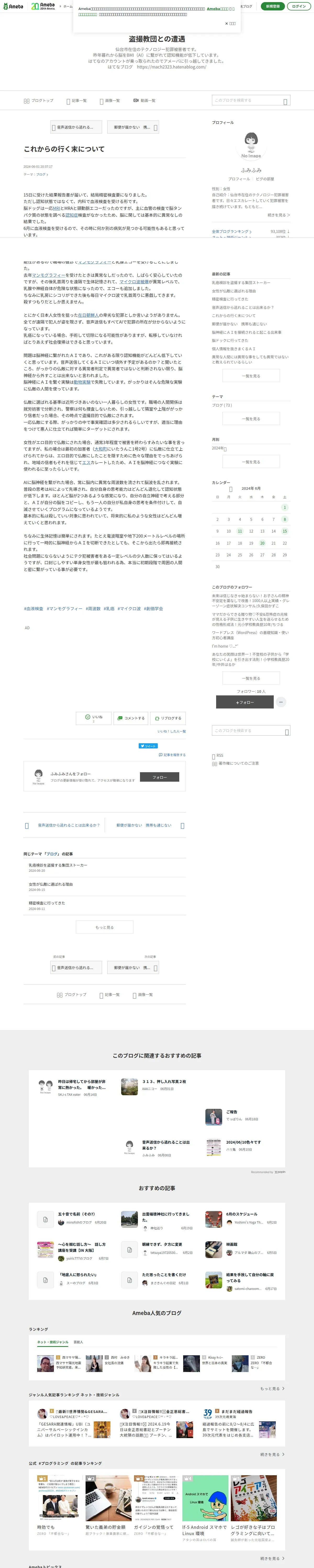Click the profile No Image avatar
This screenshot has width=314, height=1568.
pos(251,146)
